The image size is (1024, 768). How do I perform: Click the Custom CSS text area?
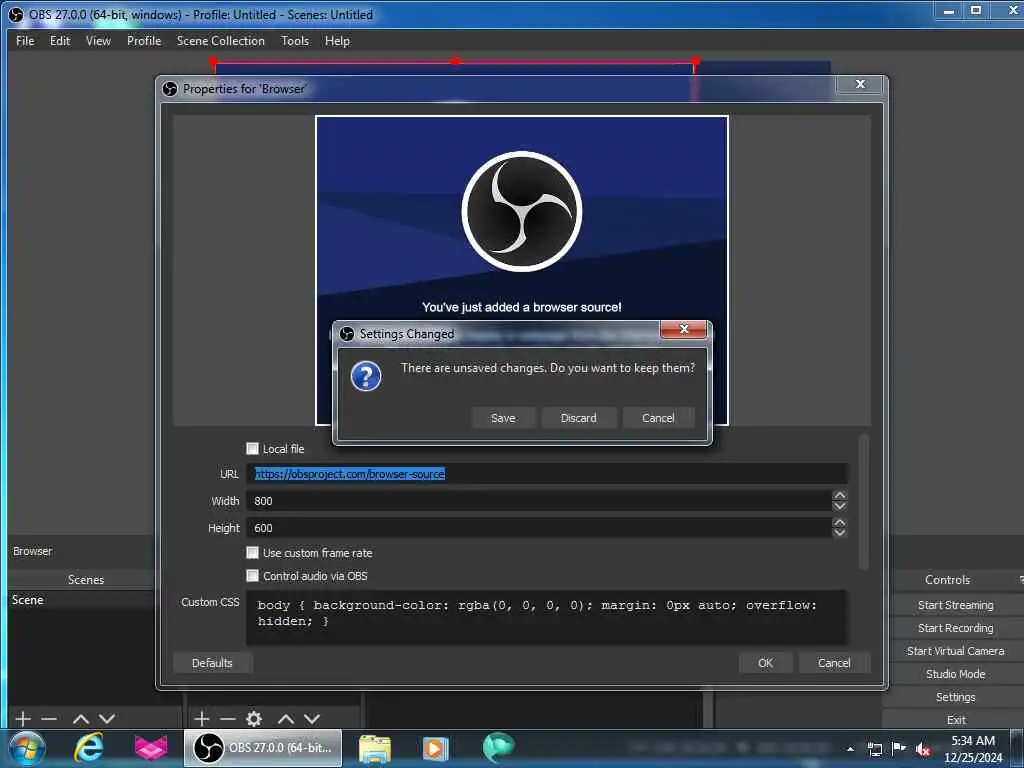coord(547,617)
